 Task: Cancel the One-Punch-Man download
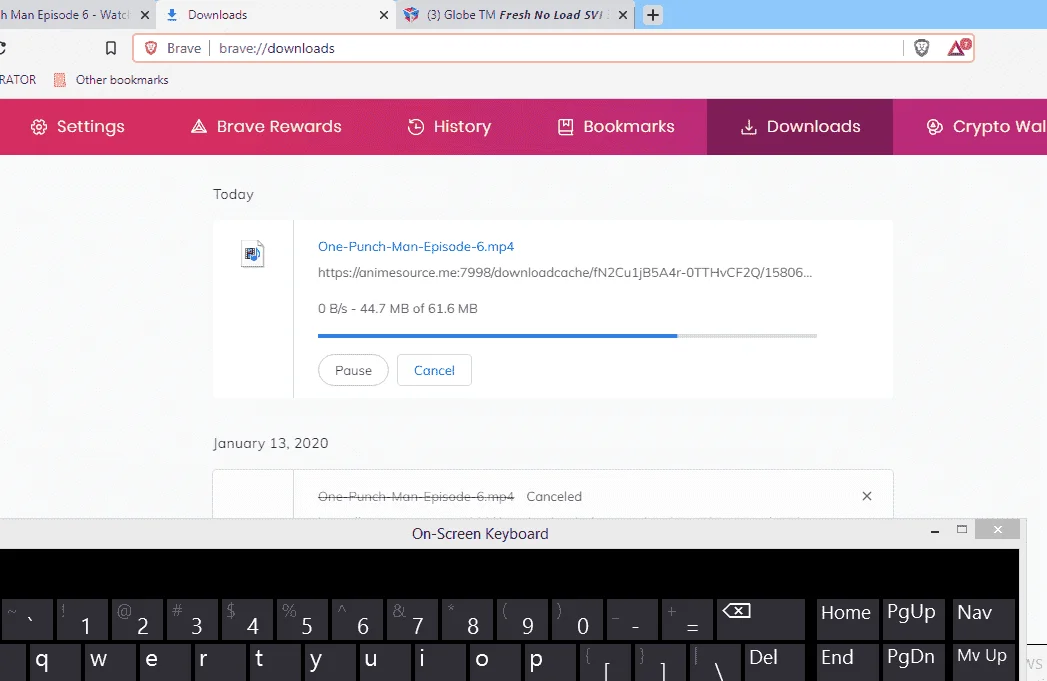434,371
